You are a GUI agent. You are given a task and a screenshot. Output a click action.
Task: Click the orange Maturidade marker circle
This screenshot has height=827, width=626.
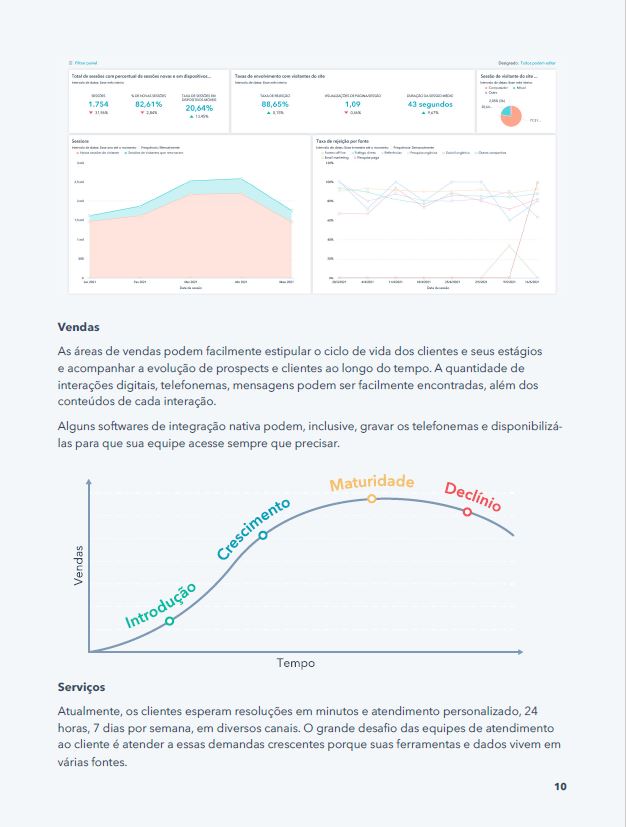(x=372, y=498)
